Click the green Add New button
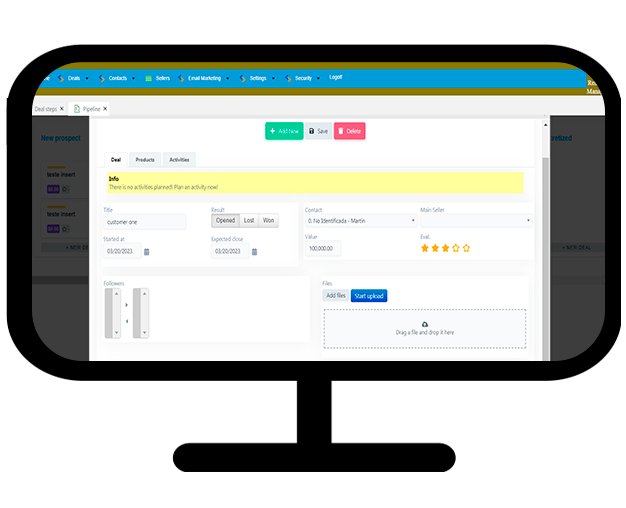The width and height of the screenshot is (626, 508). [284, 131]
